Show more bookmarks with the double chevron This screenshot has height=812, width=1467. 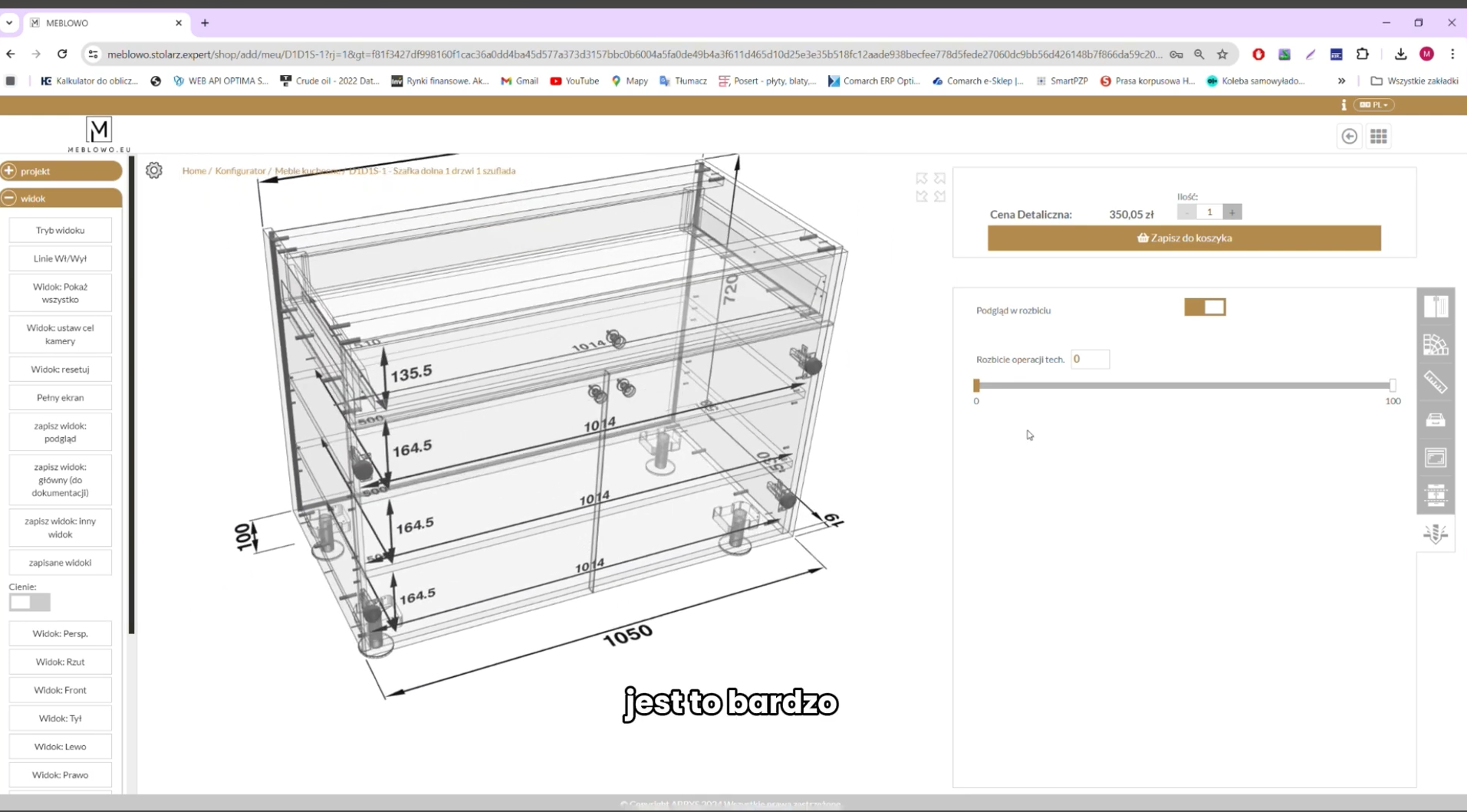coord(1341,81)
